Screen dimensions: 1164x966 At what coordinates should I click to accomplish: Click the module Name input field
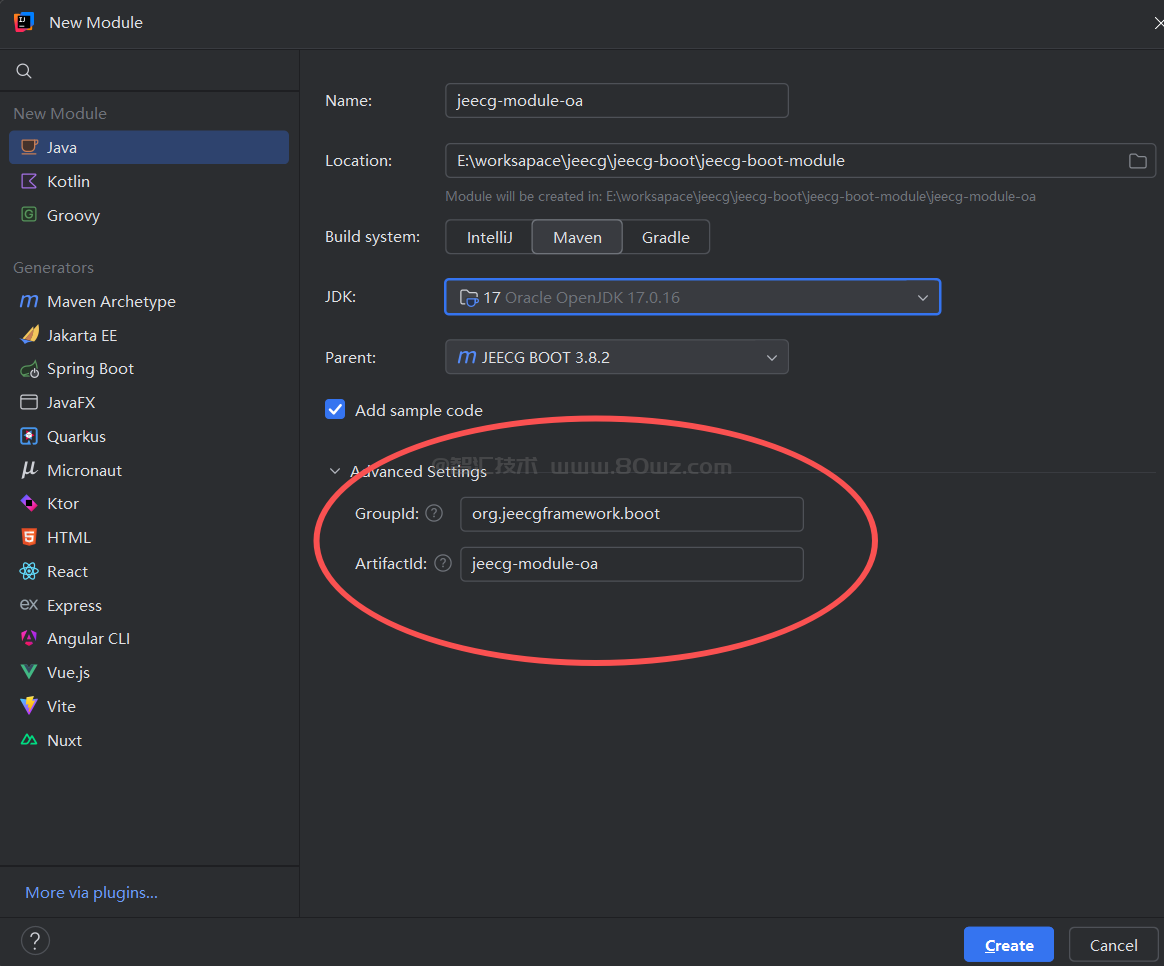coord(616,100)
